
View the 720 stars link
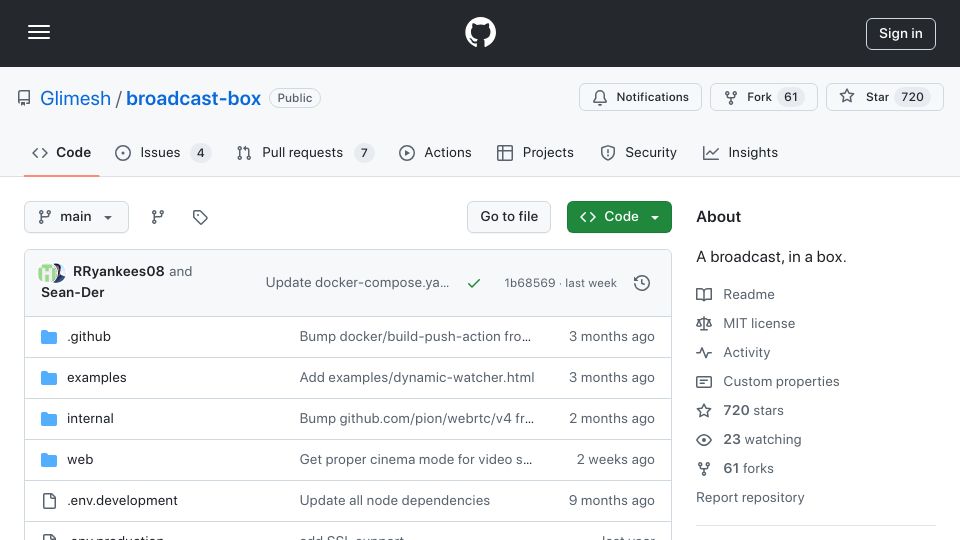753,410
